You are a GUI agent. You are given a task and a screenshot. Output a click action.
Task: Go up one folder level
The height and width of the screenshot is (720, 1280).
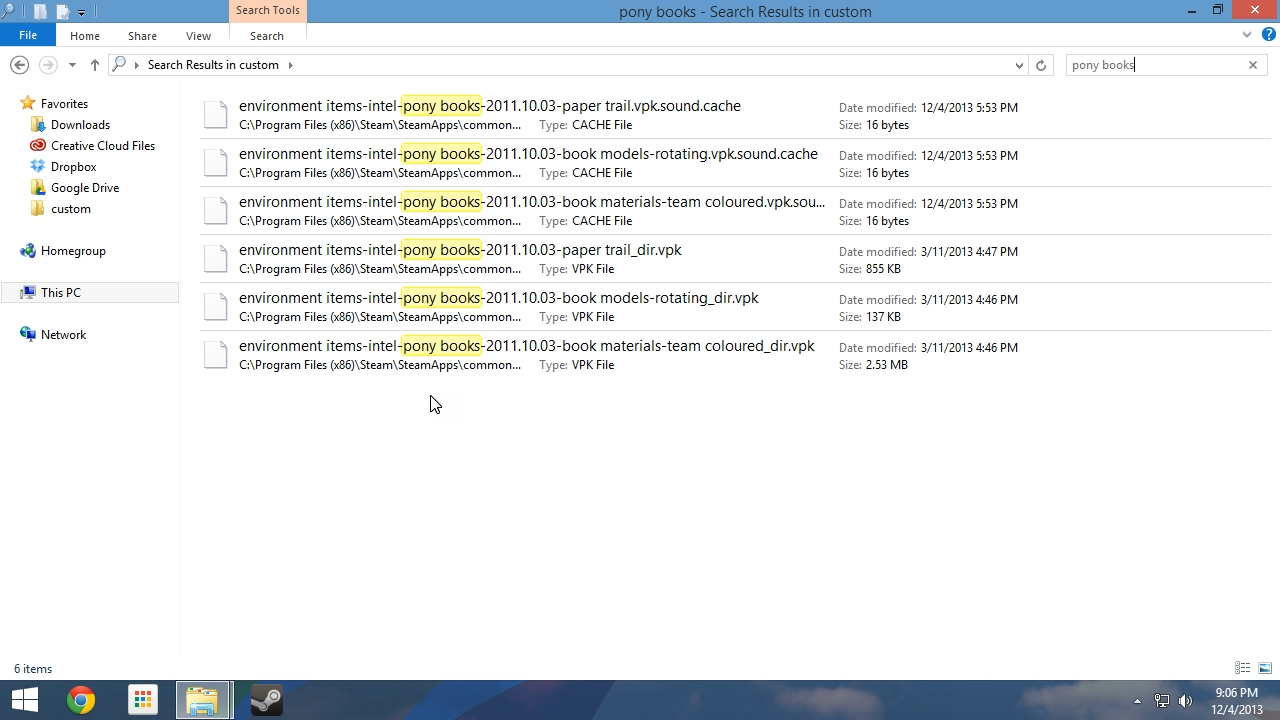[x=94, y=65]
